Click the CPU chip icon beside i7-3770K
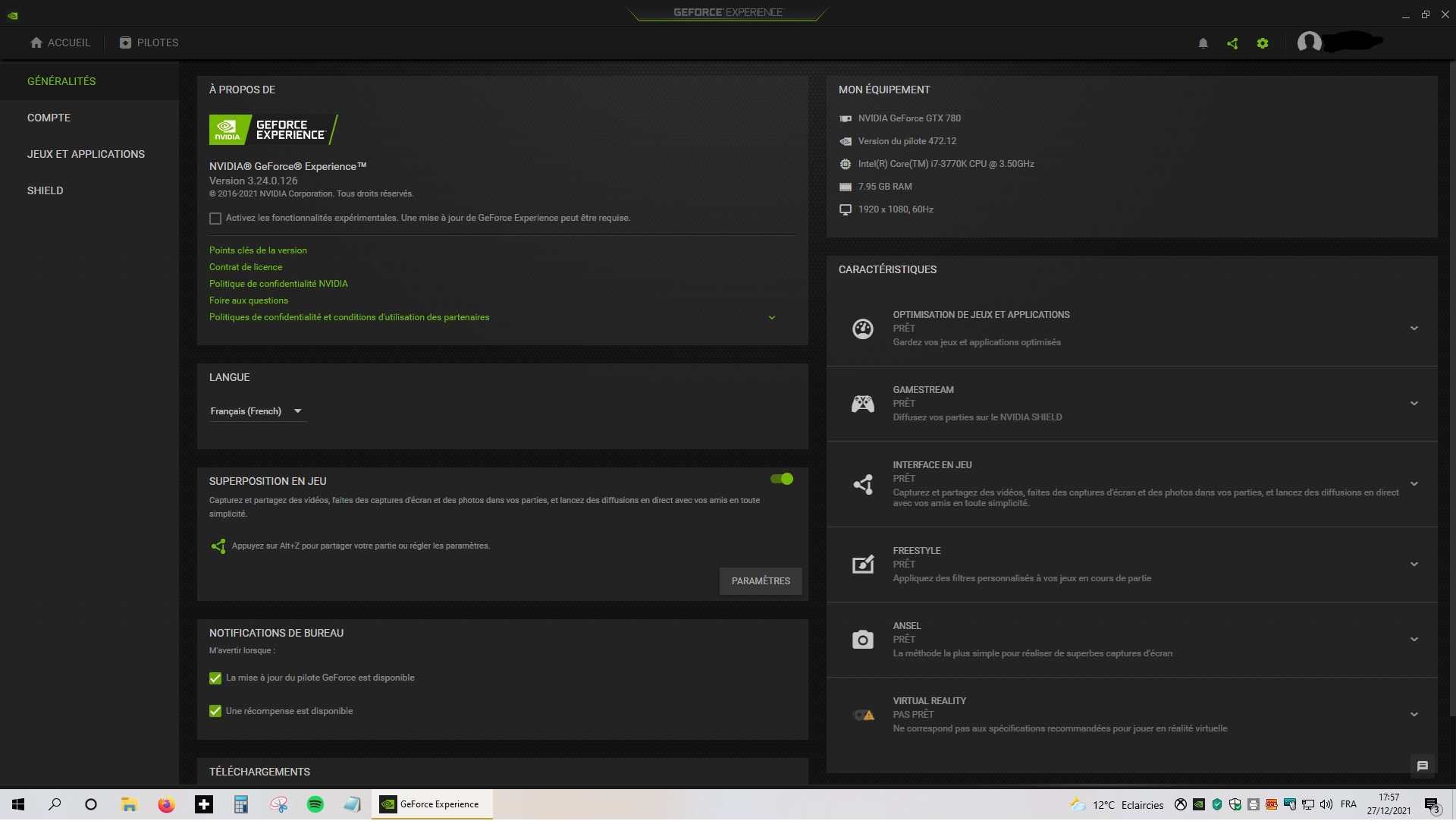The height and width of the screenshot is (821, 1456). pyautogui.click(x=846, y=164)
